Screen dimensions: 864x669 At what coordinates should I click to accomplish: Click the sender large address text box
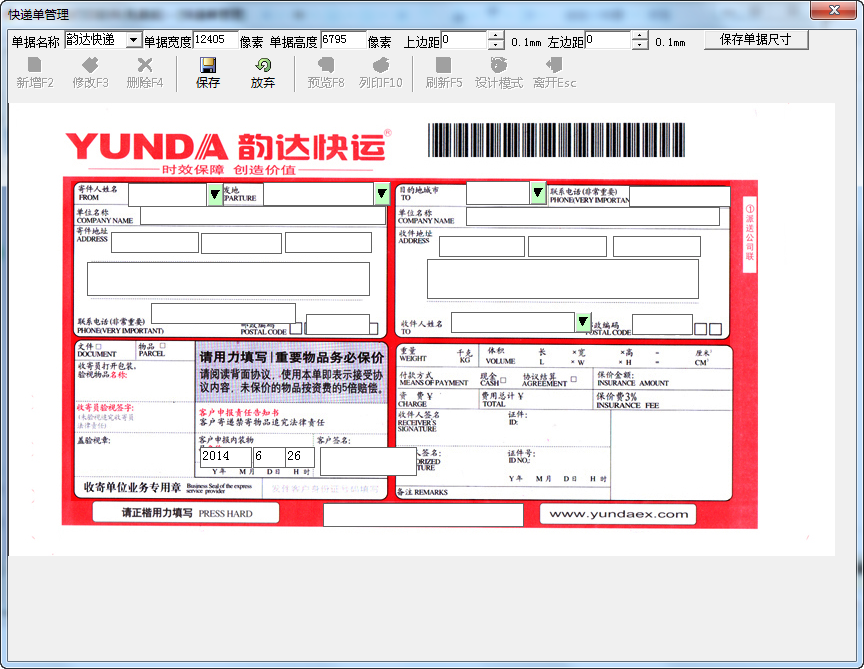tap(228, 279)
